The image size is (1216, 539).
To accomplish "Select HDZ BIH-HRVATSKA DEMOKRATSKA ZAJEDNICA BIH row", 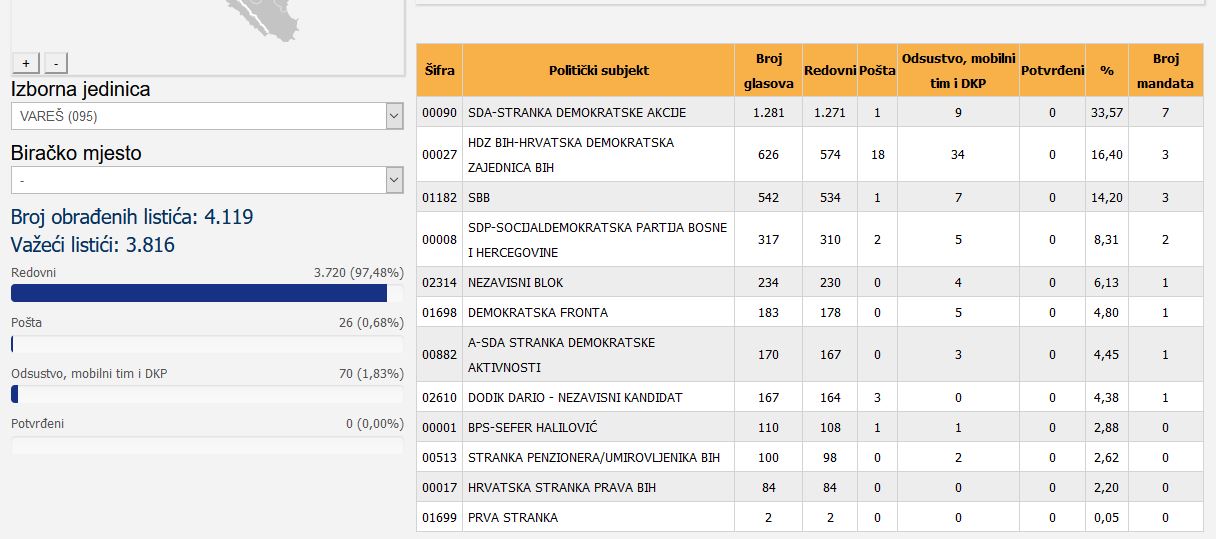I will click(x=810, y=155).
